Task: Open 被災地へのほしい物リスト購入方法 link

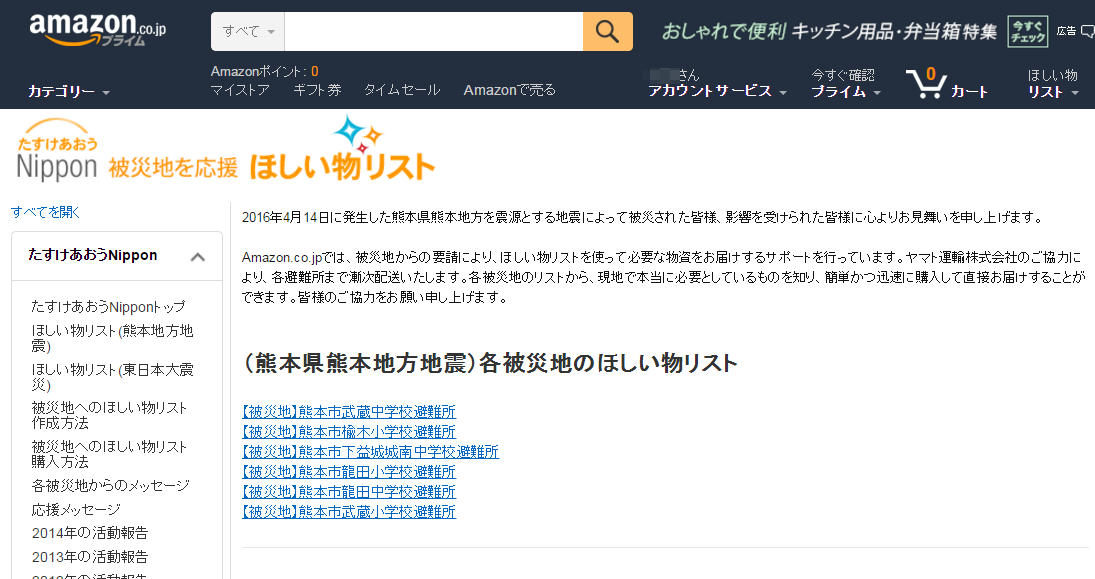Action: tap(109, 455)
